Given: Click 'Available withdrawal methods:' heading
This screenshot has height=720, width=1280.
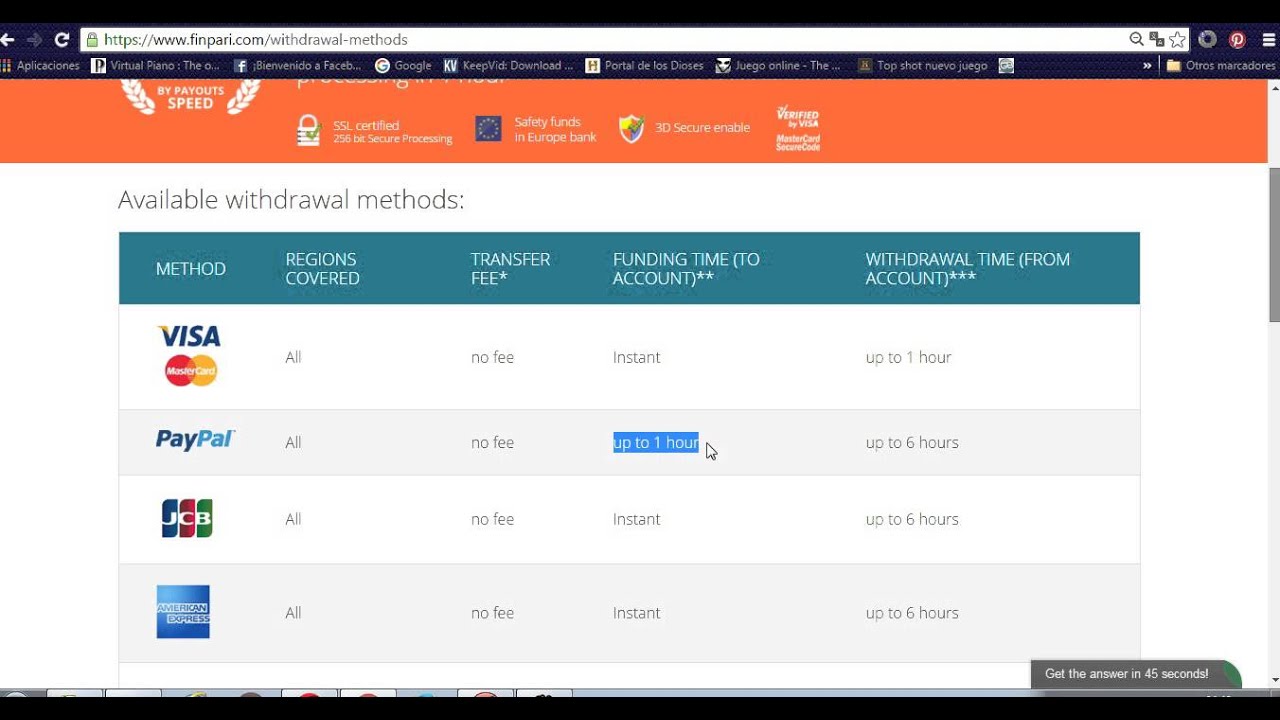Looking at the screenshot, I should pyautogui.click(x=291, y=200).
